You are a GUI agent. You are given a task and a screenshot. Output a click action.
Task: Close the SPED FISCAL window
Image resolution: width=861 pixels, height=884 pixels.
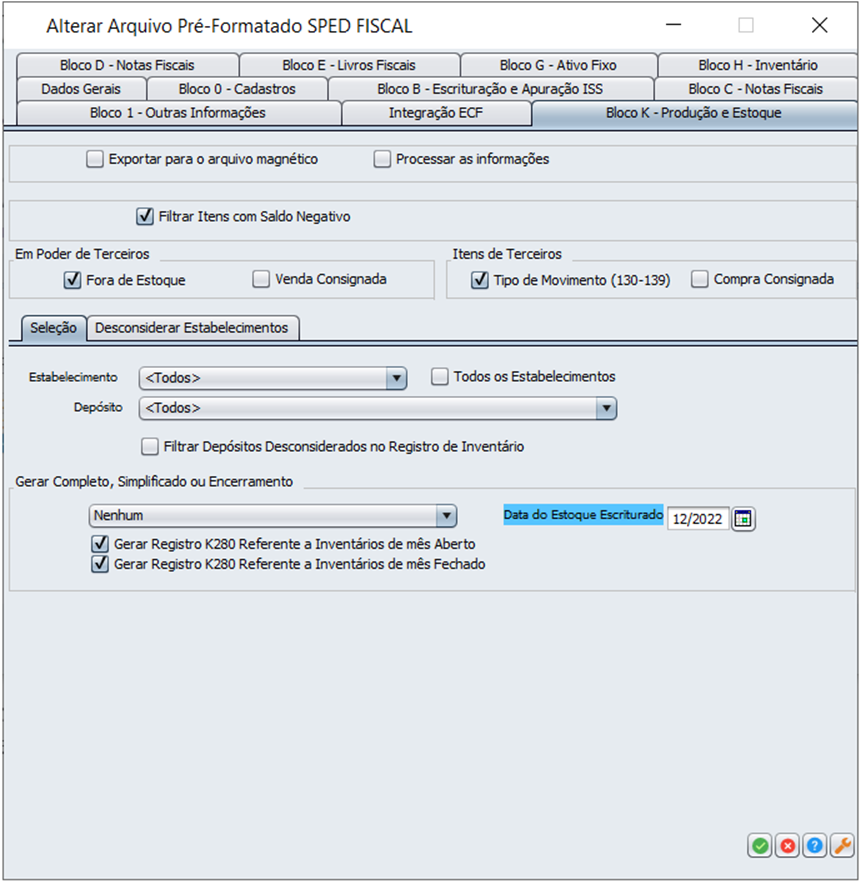tap(819, 25)
